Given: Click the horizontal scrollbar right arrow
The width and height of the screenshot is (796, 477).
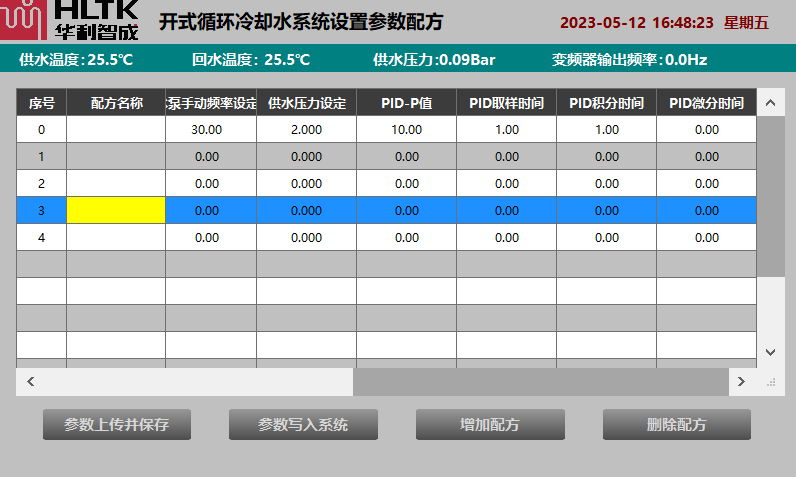Looking at the screenshot, I should click(741, 382).
